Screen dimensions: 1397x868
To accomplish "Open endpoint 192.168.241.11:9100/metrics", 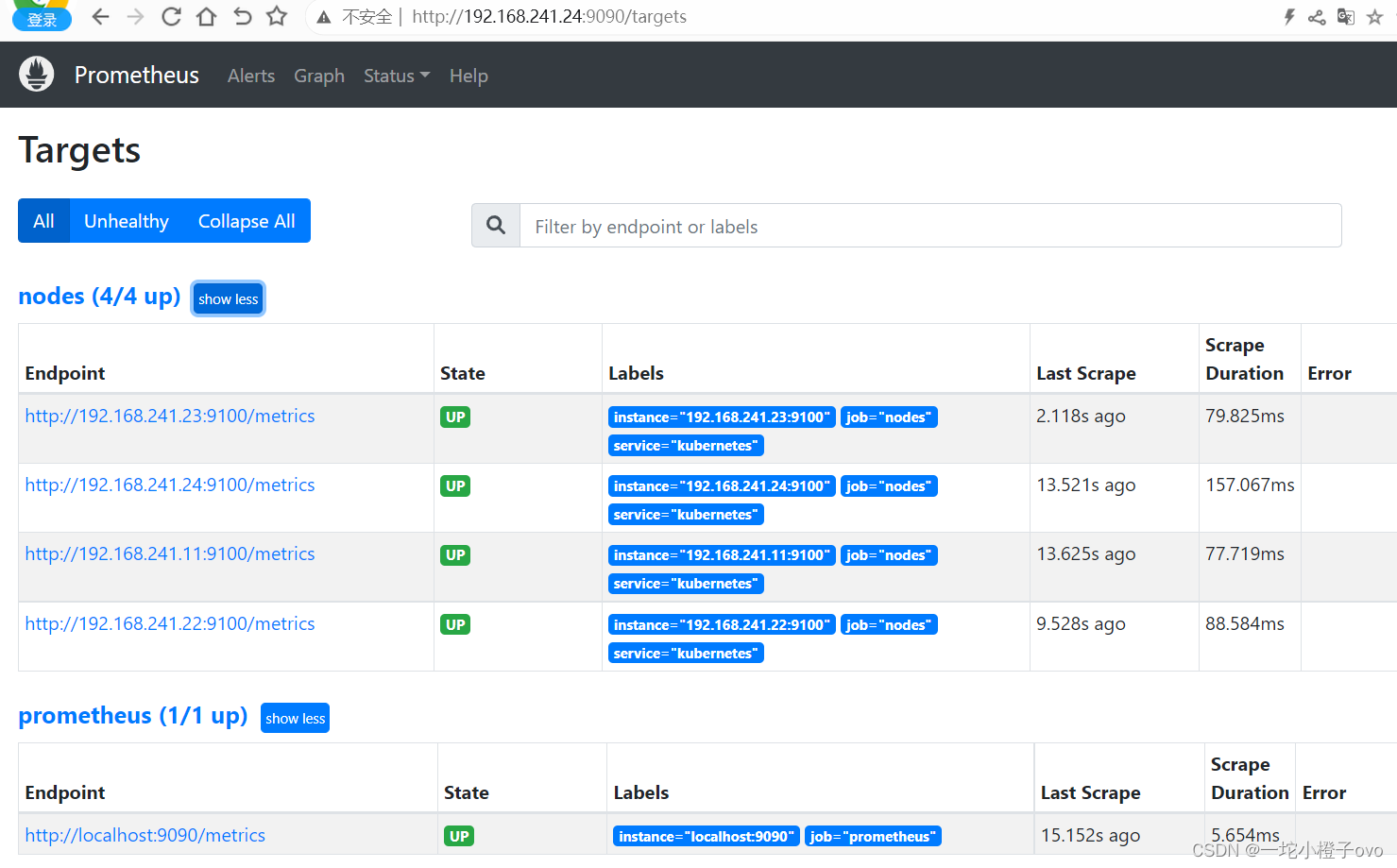I will [170, 553].
